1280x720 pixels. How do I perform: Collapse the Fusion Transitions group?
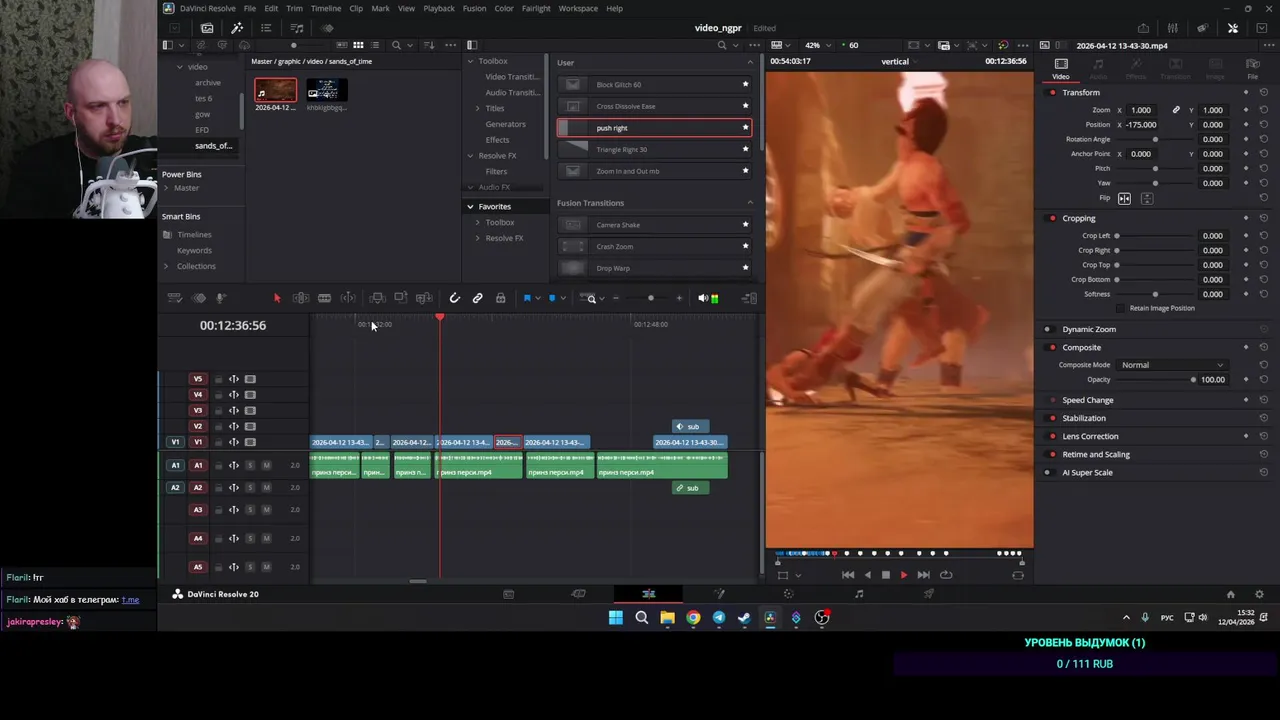coord(750,203)
